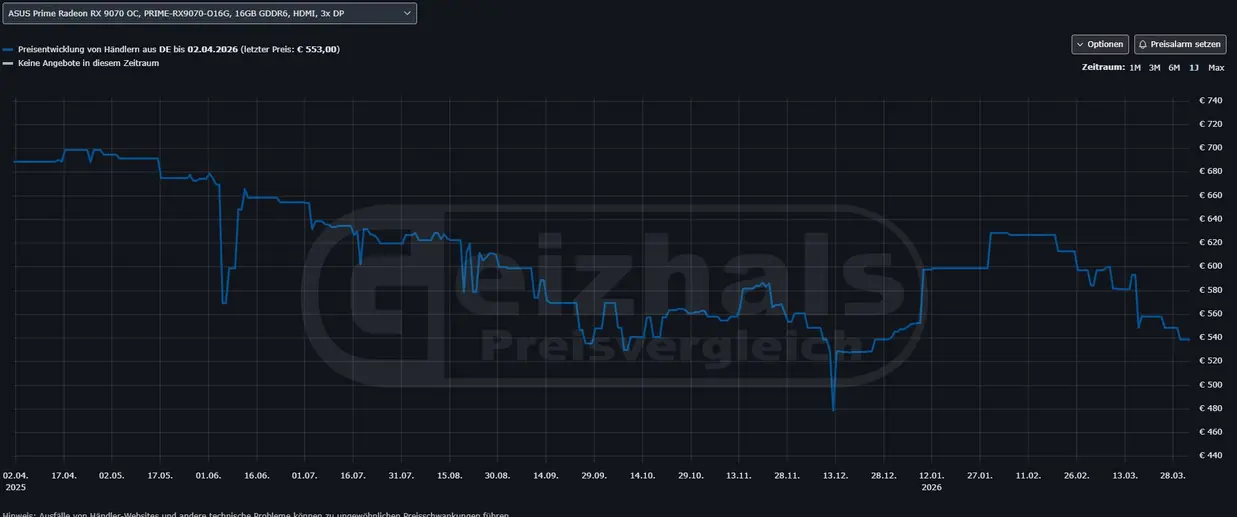Set a price alert with Preisalarm setzen

[1180, 45]
